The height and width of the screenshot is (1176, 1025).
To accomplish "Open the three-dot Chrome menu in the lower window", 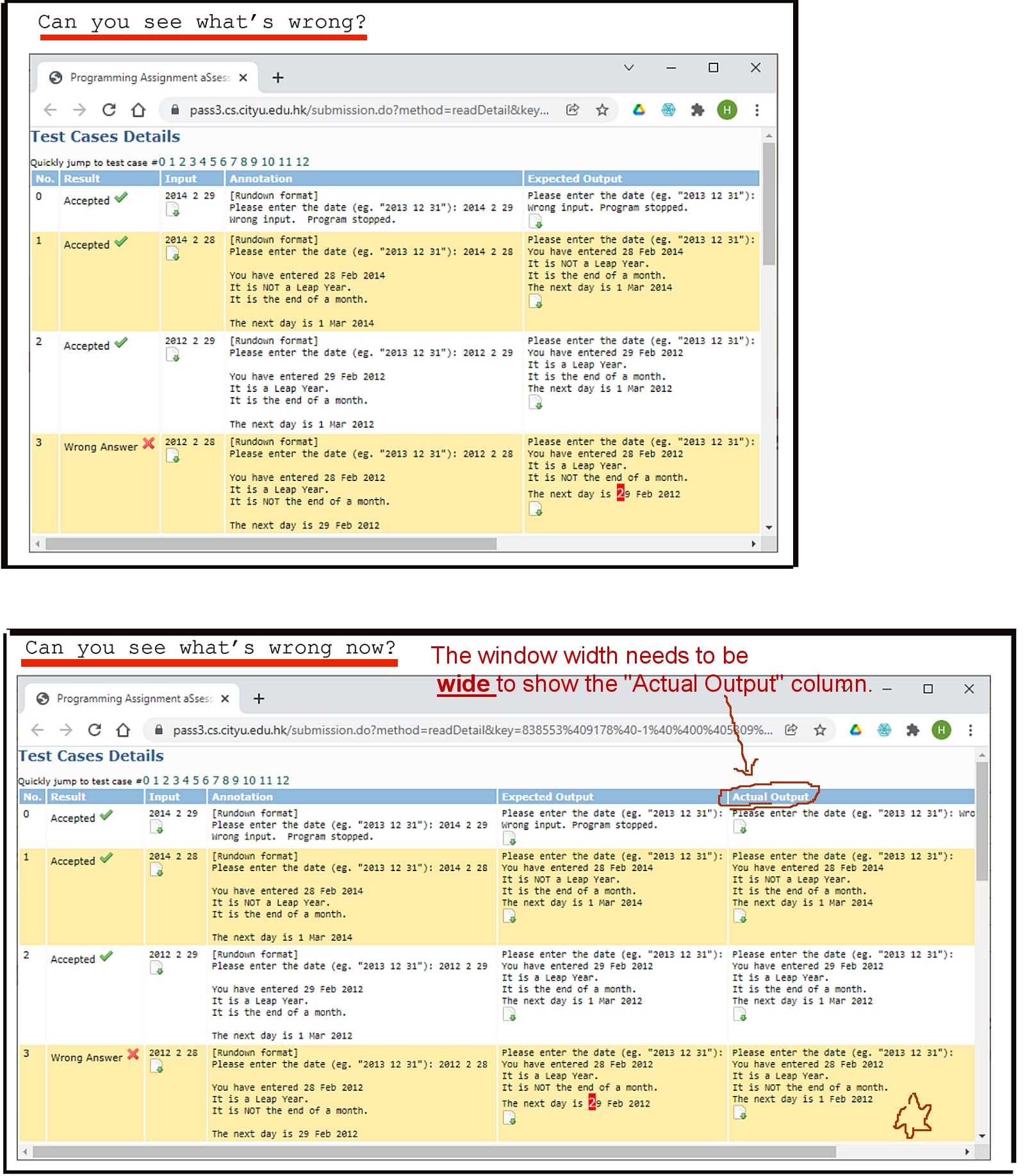I will tap(970, 730).
